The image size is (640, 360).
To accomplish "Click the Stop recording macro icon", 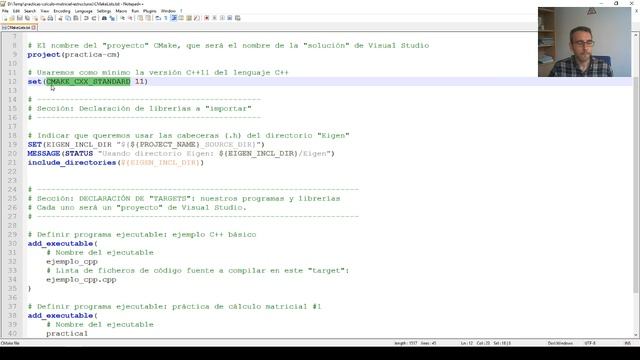I will (215, 18).
